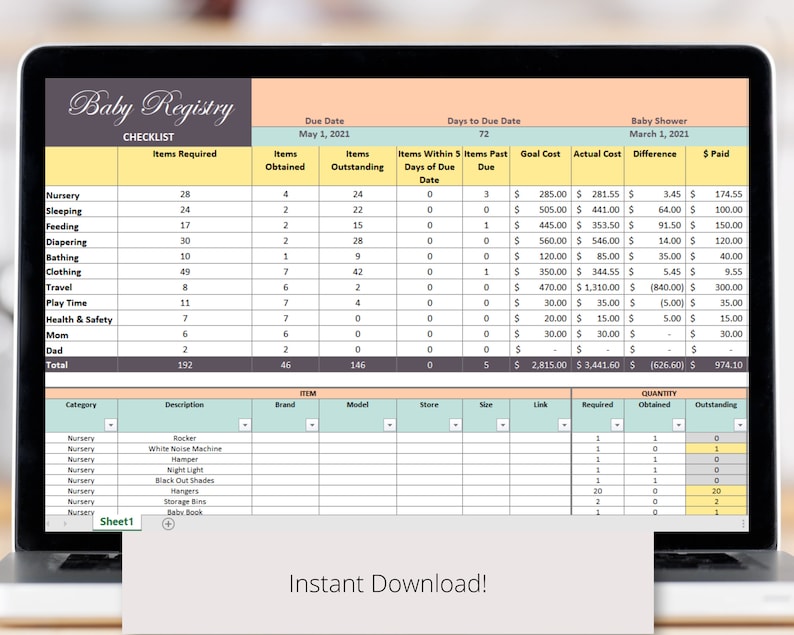Screen dimensions: 794x635
Task: Click total goal cost 2,815.00
Action: tap(540, 365)
